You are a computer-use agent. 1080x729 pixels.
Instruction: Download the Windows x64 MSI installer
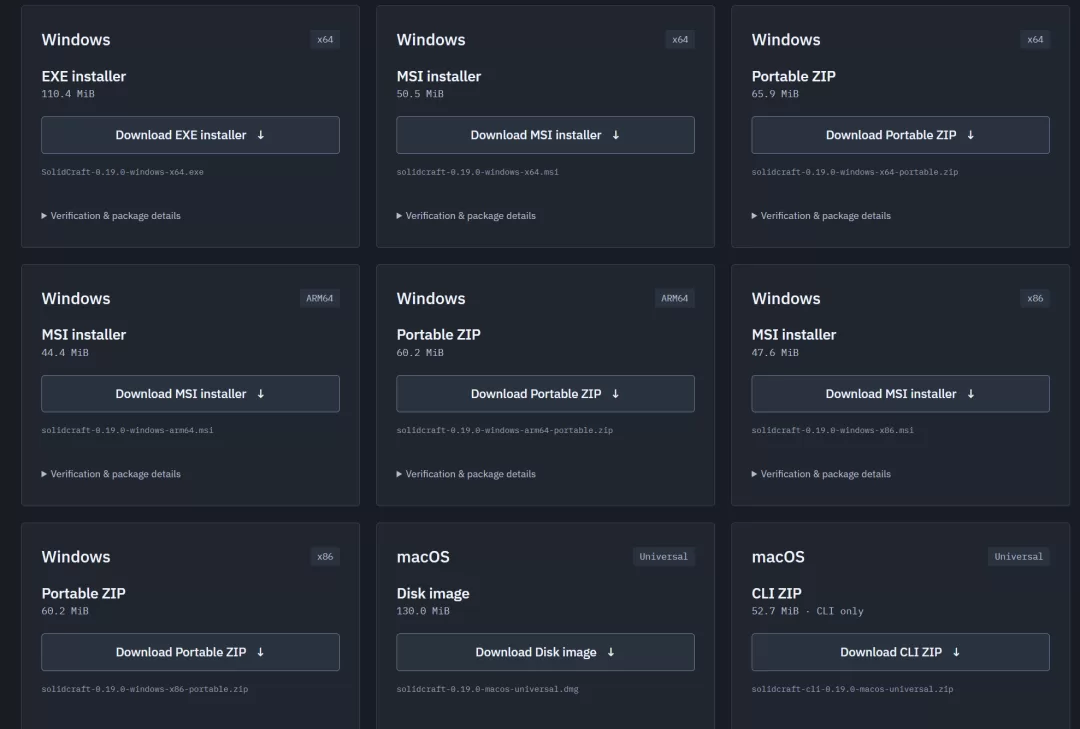pyautogui.click(x=546, y=135)
